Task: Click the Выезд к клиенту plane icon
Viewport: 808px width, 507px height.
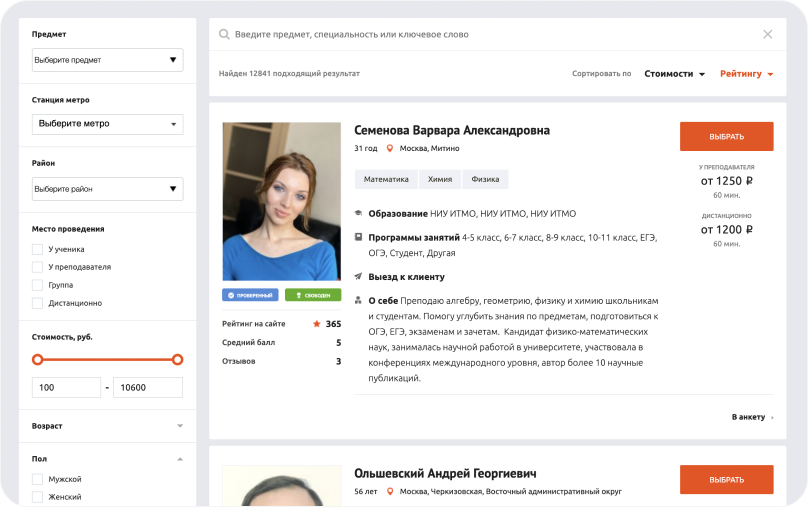Action: point(358,277)
